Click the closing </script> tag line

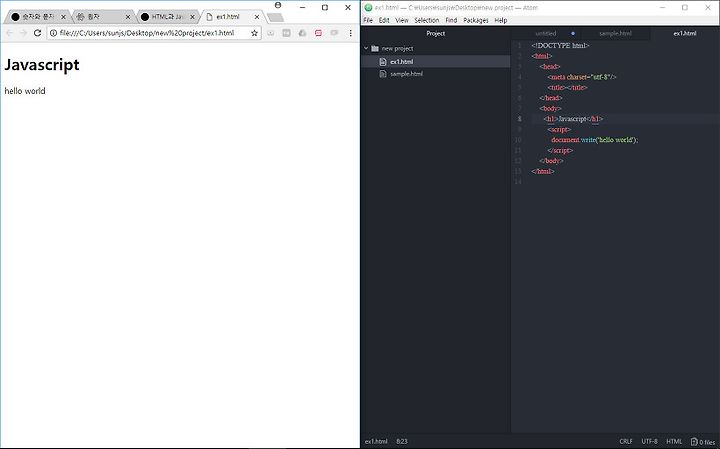(560, 151)
